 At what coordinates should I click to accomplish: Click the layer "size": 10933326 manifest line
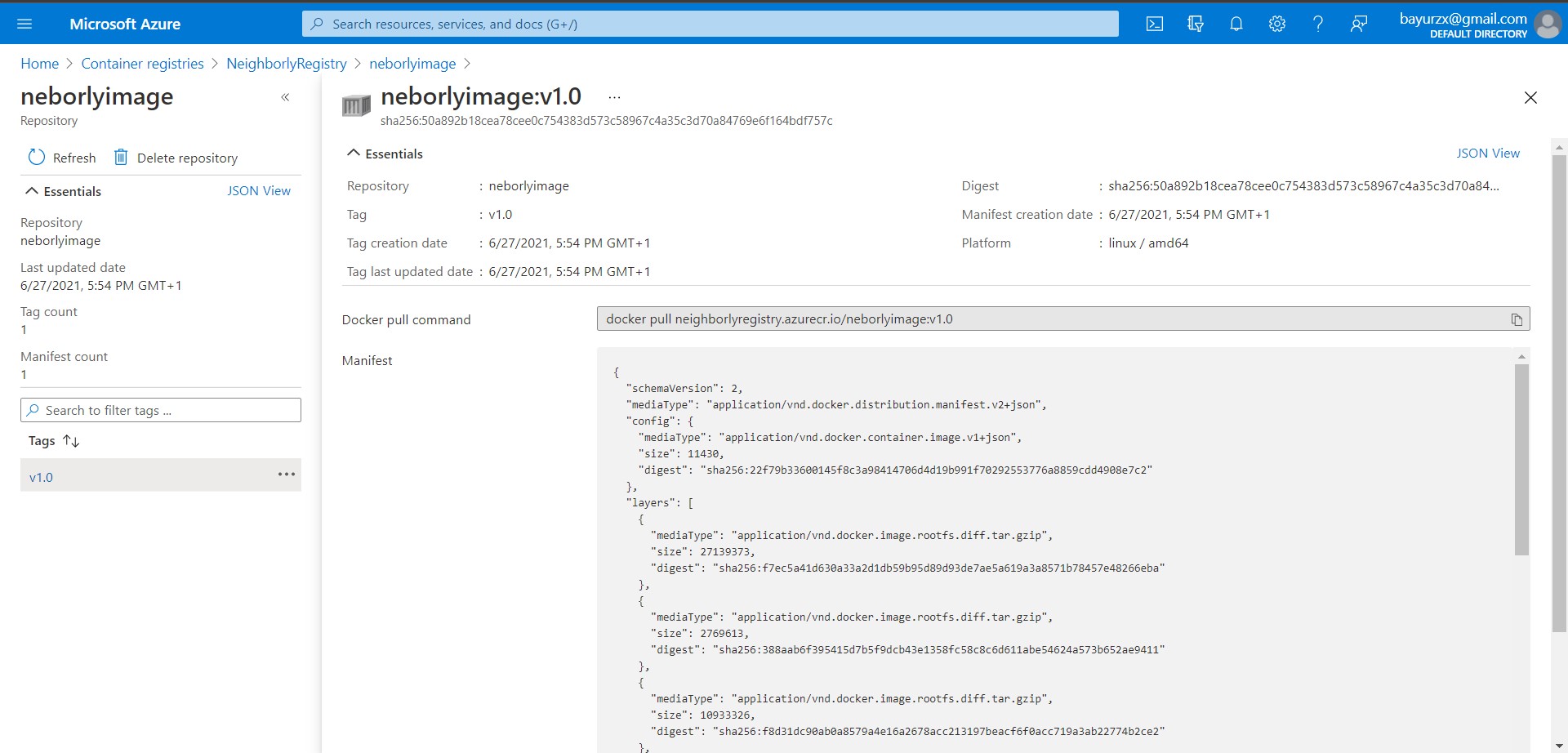tap(702, 715)
